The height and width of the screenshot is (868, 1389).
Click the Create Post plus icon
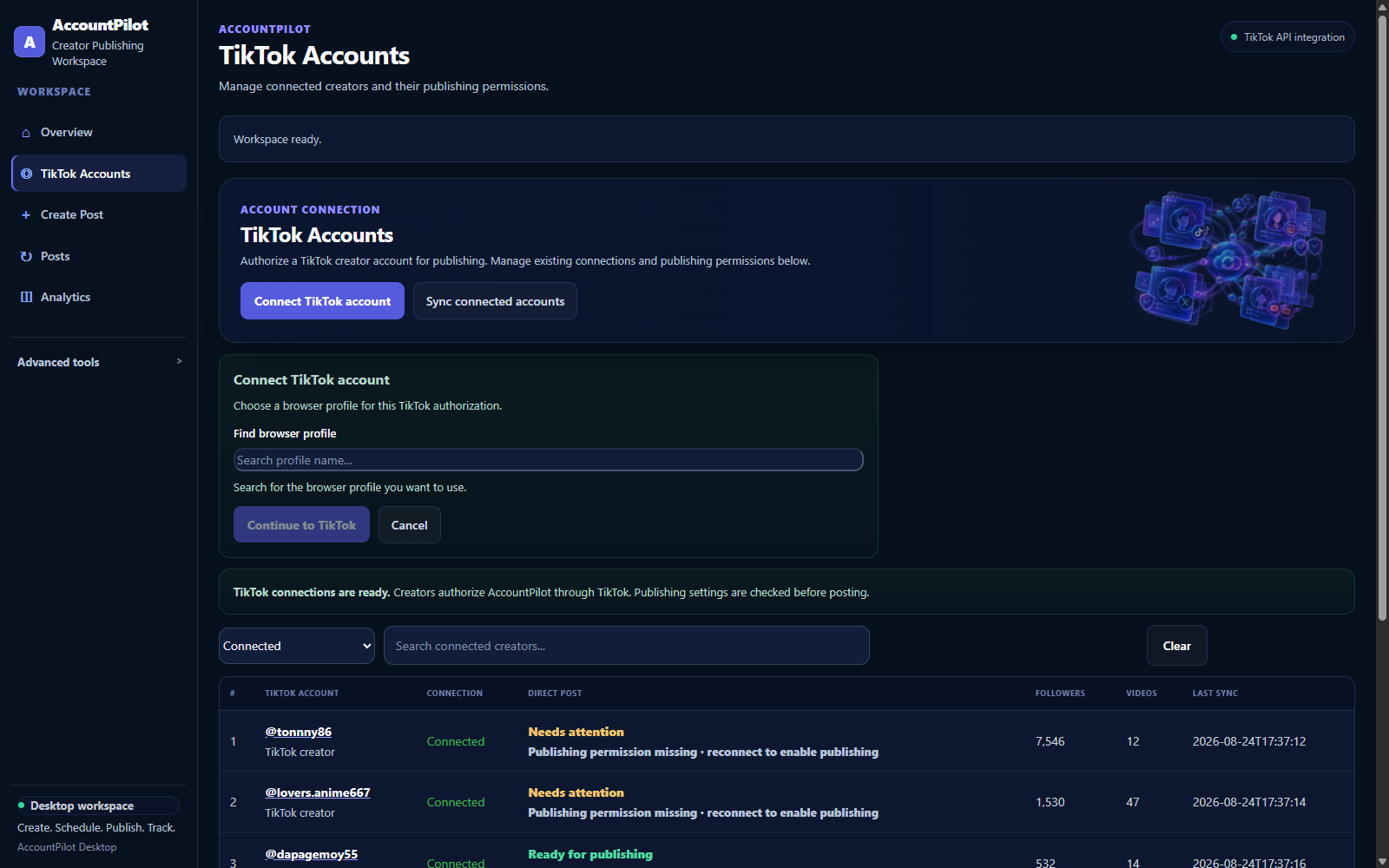pyautogui.click(x=26, y=215)
